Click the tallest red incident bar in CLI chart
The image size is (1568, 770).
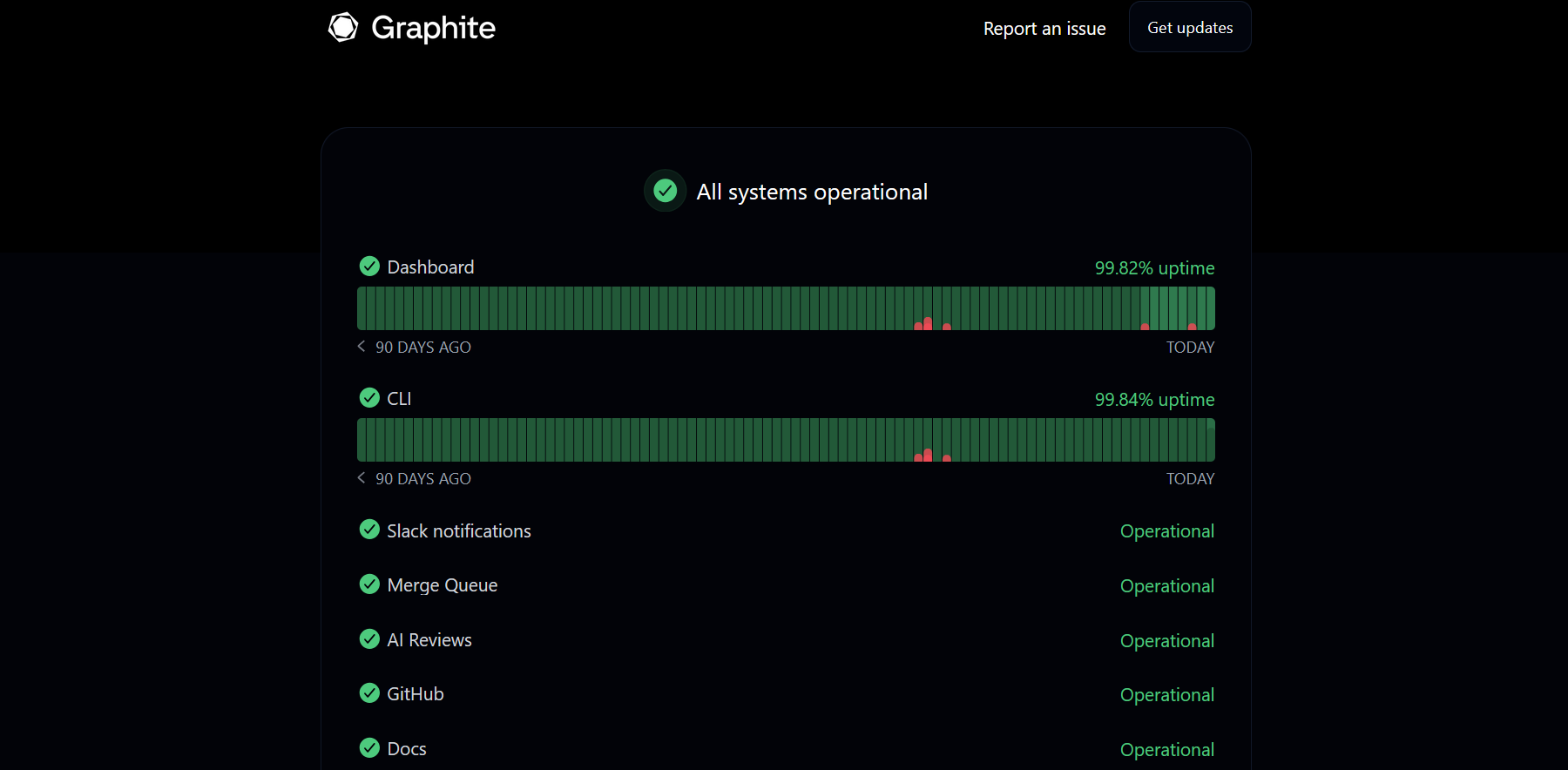click(x=928, y=455)
